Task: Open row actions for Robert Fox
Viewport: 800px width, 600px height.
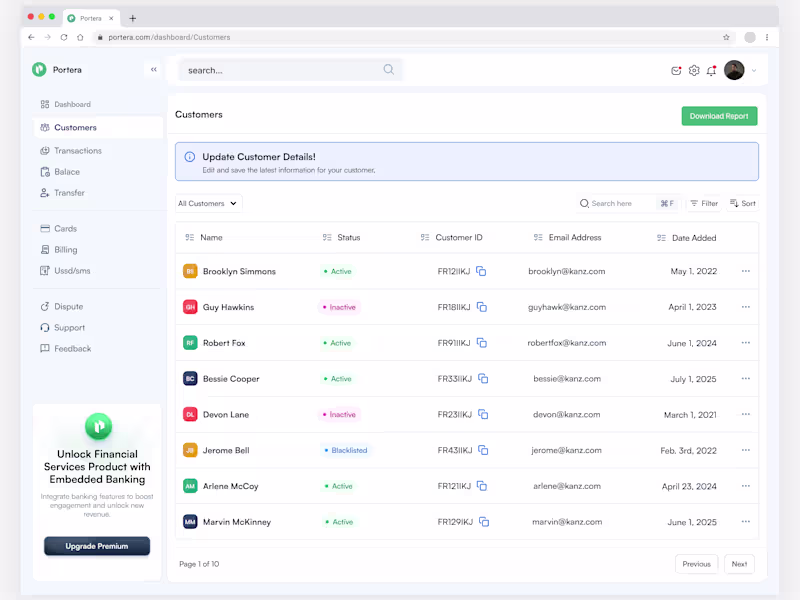Action: (x=745, y=342)
